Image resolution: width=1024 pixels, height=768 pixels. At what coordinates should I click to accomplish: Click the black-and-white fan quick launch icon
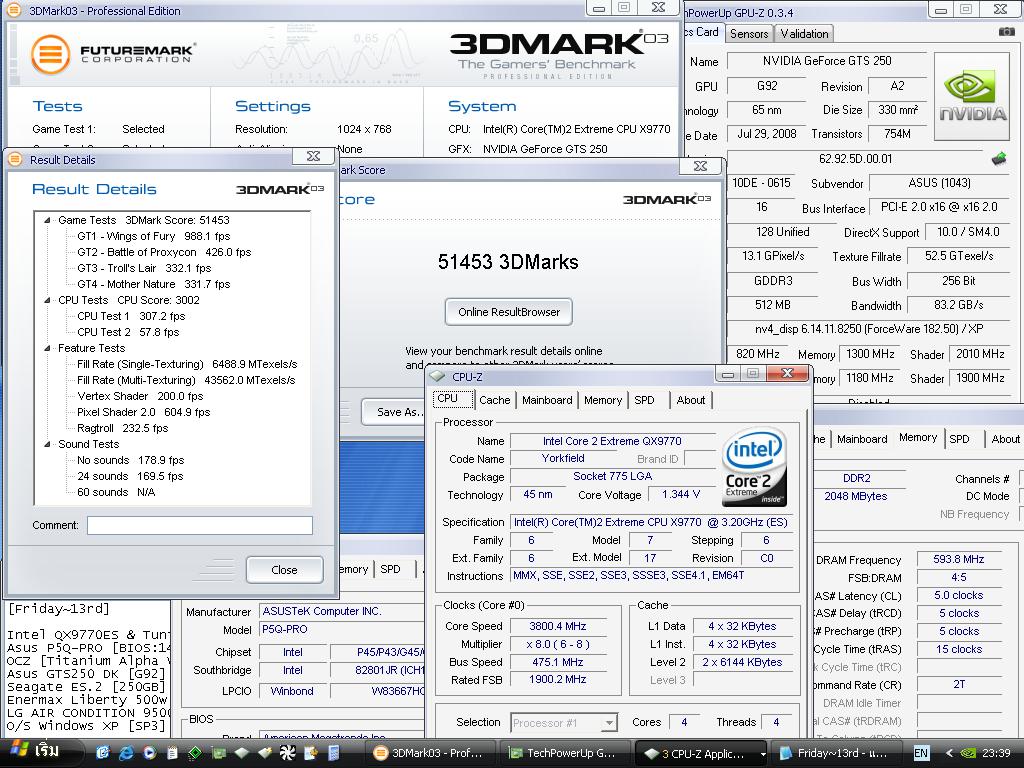(287, 753)
